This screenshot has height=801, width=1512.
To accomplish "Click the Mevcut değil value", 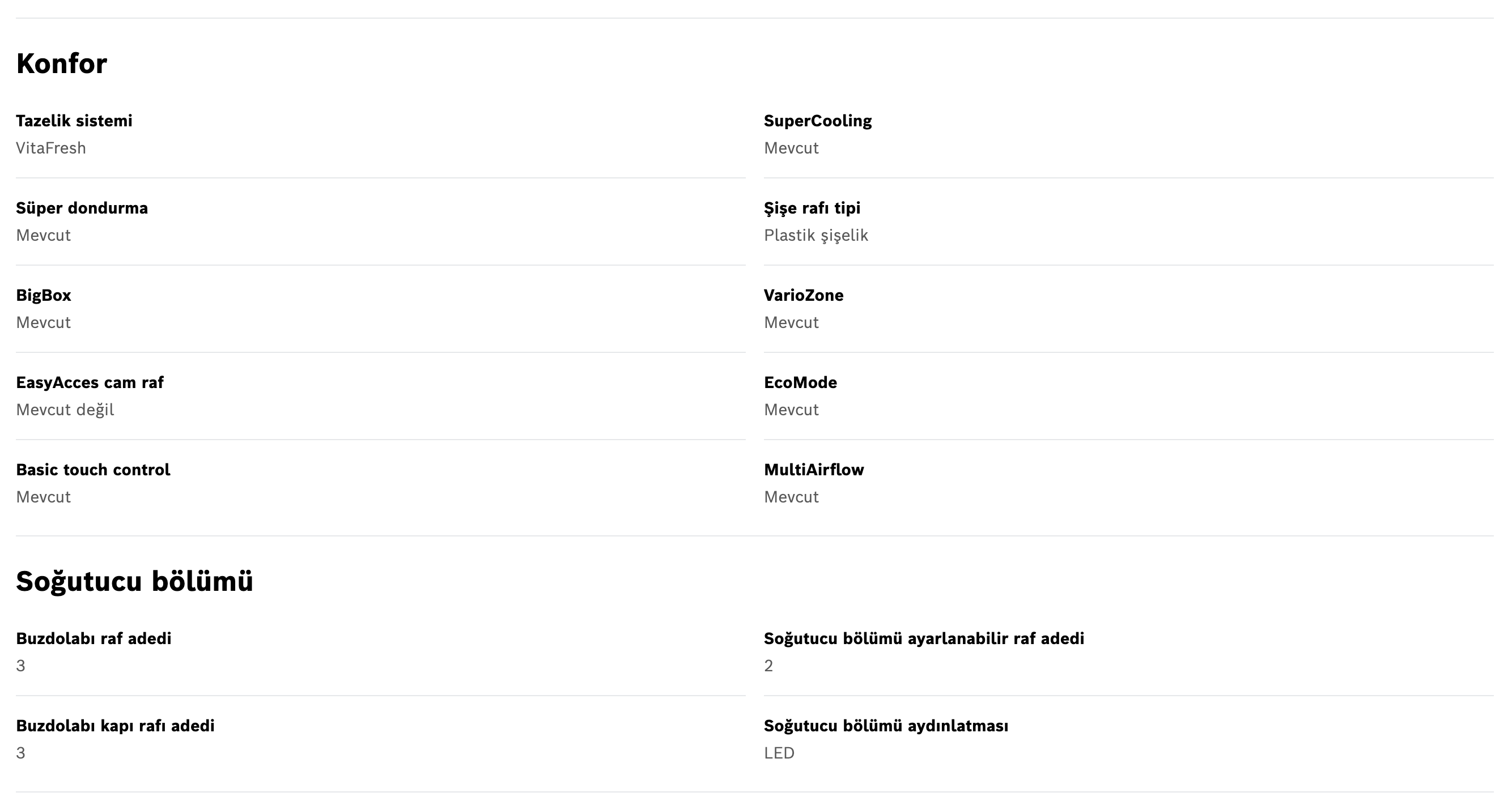I will [65, 410].
